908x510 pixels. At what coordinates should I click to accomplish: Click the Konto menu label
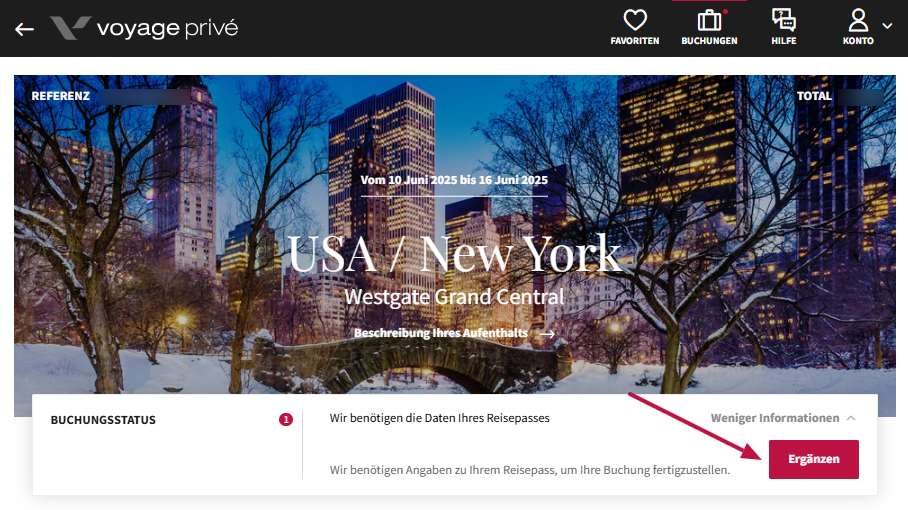[x=858, y=41]
